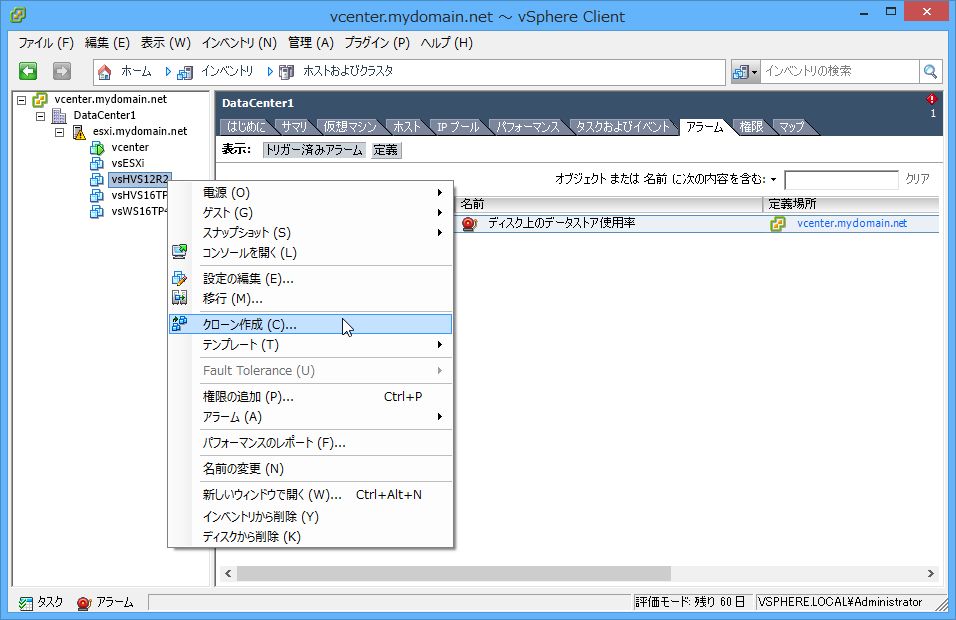Open the インベントリ (N) menu
Image resolution: width=956 pixels, height=620 pixels.
239,43
